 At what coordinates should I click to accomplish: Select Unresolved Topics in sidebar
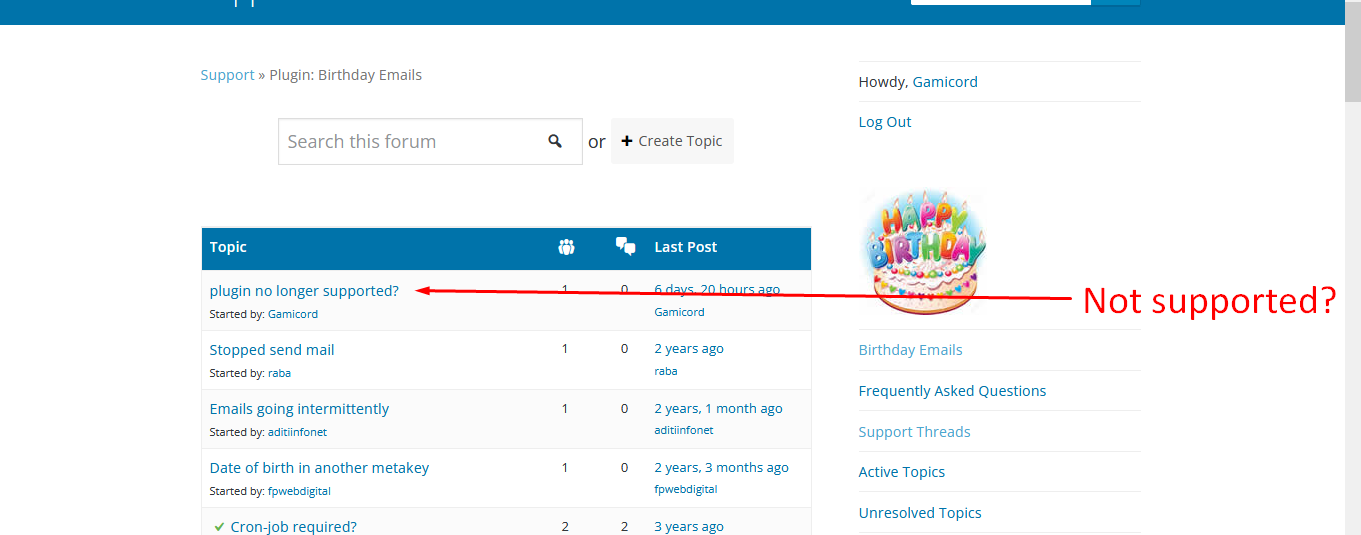pos(920,513)
